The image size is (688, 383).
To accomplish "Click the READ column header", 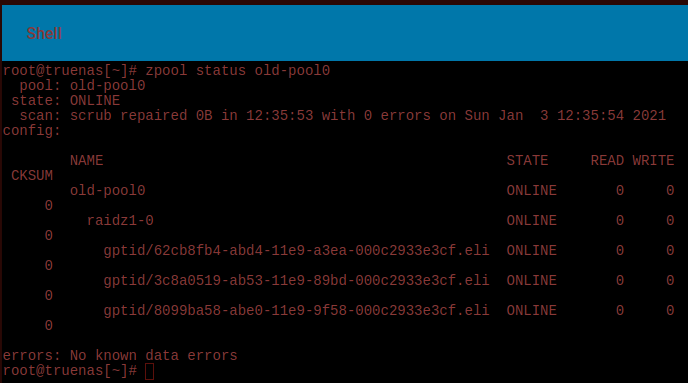I will point(607,161).
